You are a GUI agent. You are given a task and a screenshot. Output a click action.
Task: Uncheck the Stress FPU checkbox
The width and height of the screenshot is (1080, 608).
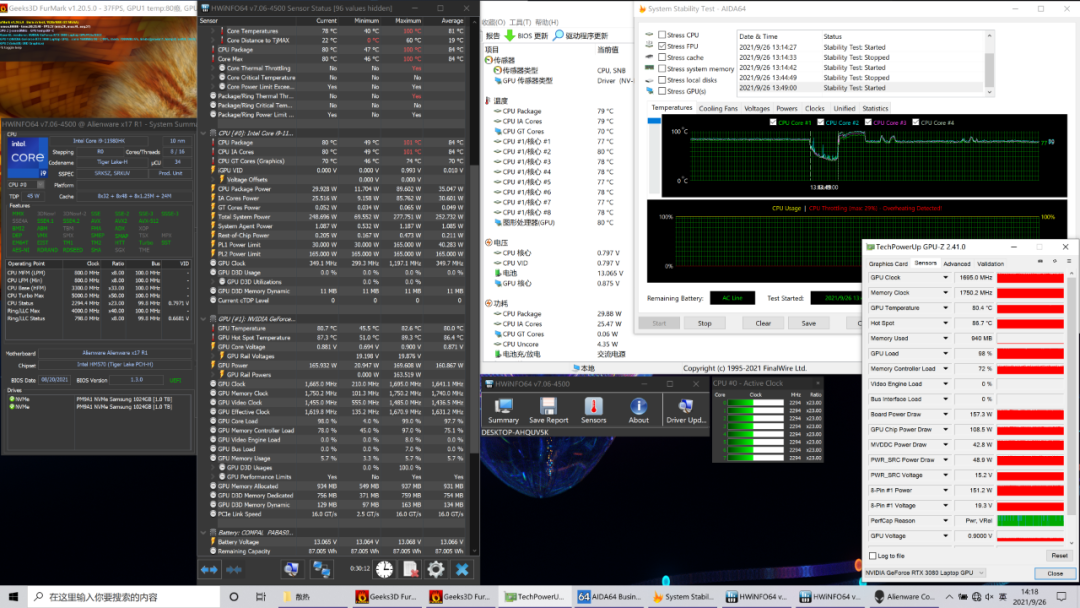(x=662, y=46)
